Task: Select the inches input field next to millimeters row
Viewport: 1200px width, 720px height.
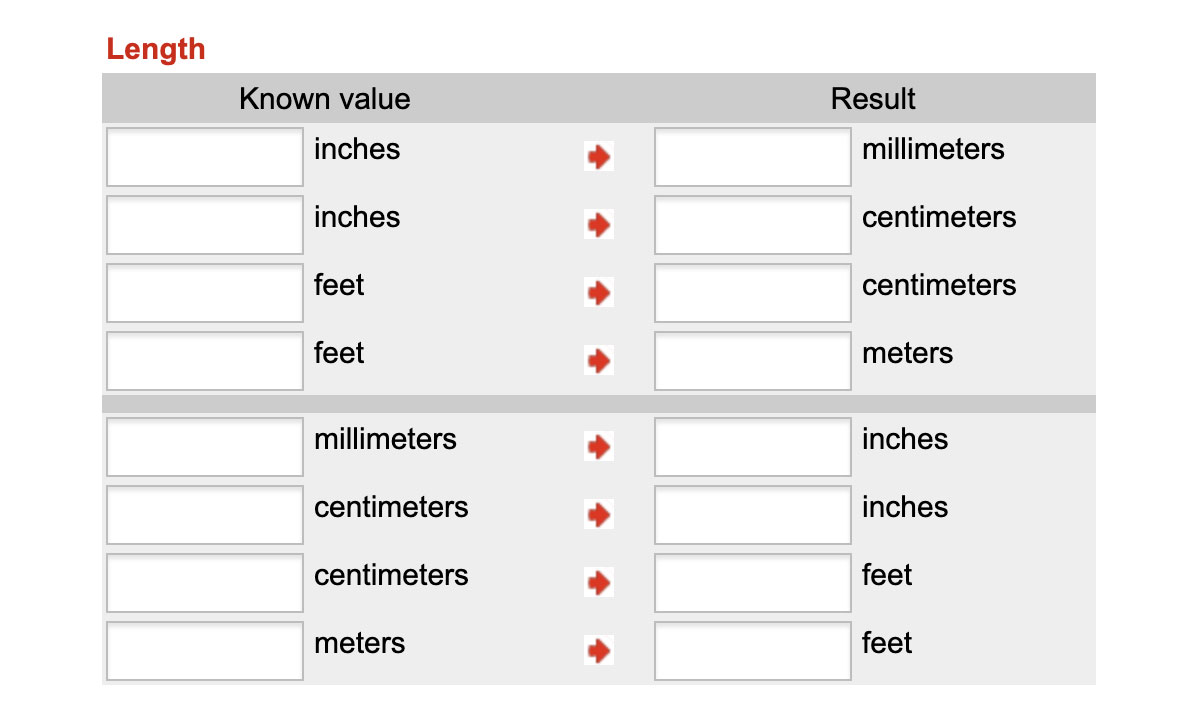Action: click(204, 157)
